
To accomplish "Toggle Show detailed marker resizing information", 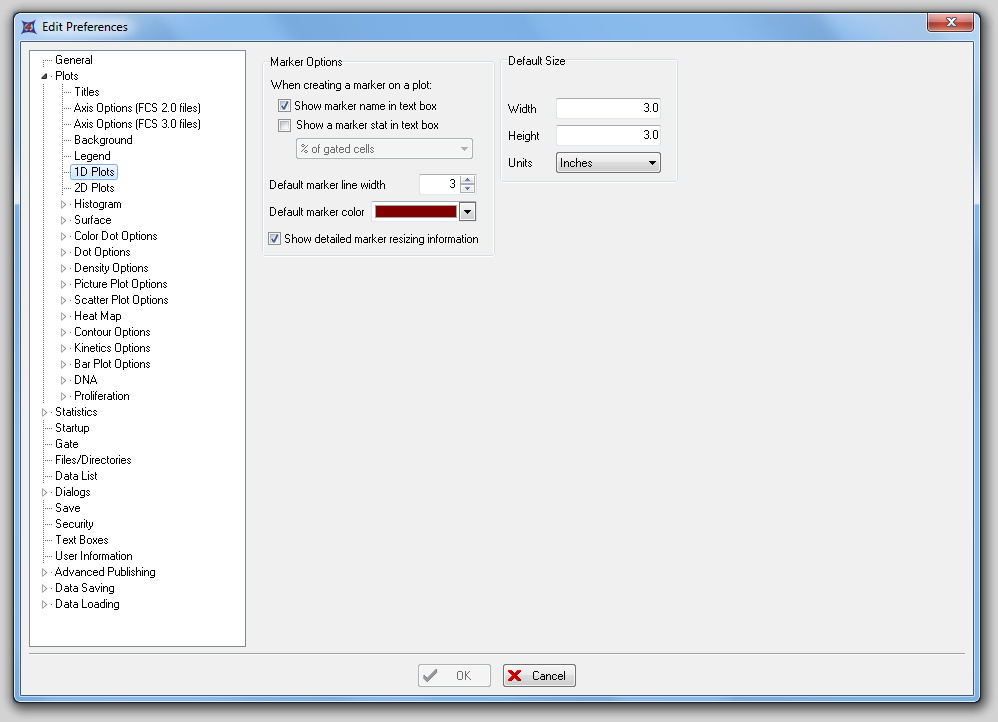I will tap(274, 239).
